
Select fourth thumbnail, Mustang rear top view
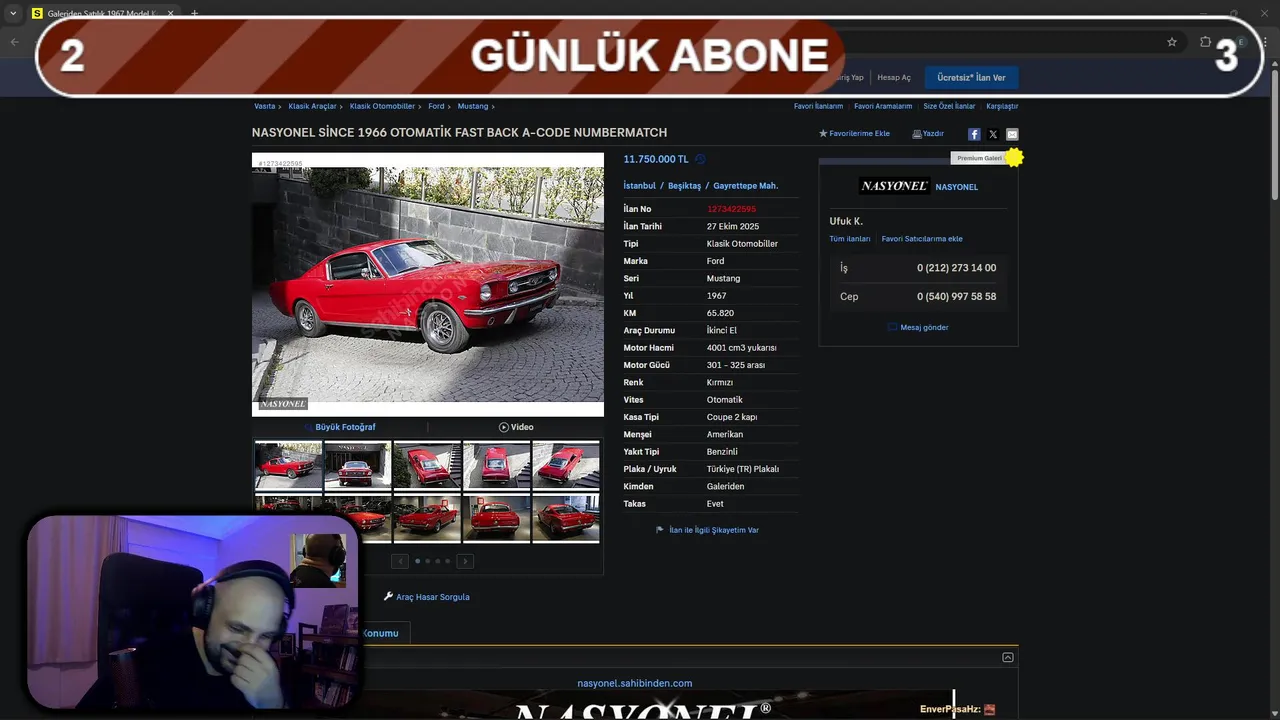496,466
